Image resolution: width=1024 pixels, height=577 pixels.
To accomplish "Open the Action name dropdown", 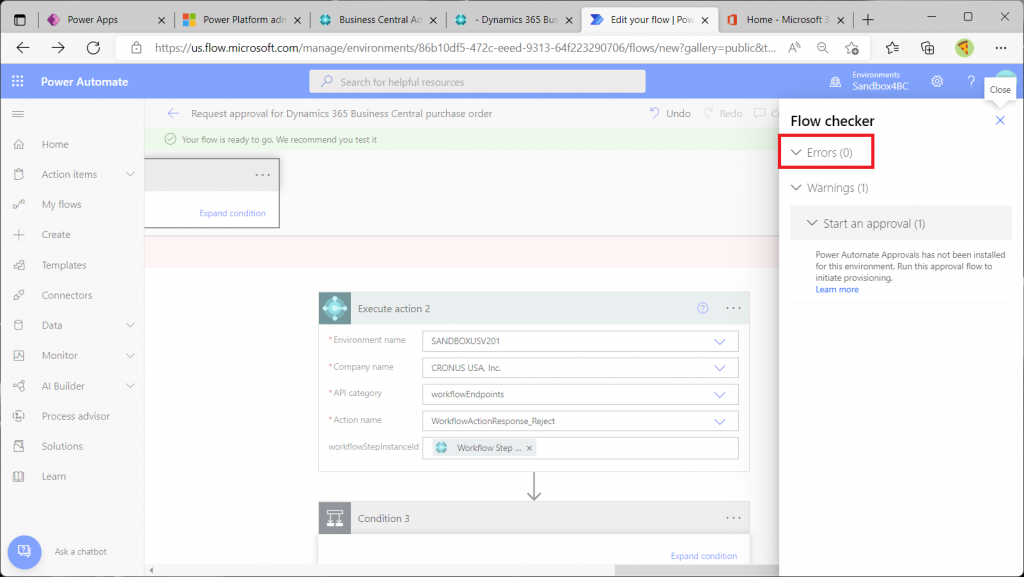I will 719,421.
